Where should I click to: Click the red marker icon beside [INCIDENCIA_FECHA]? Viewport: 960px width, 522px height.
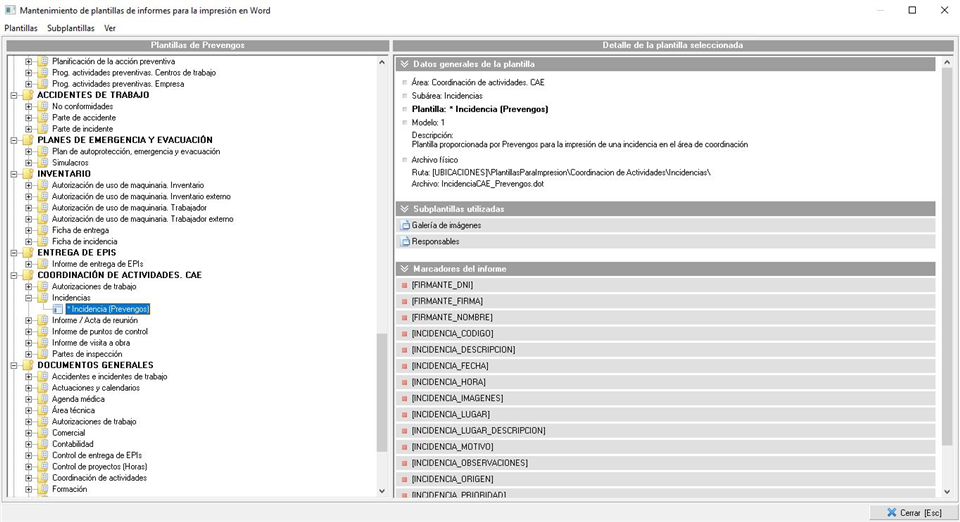pyautogui.click(x=405, y=366)
